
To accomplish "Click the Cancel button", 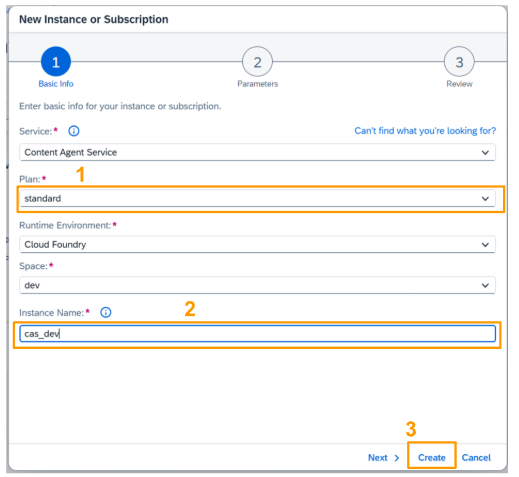I will click(x=476, y=458).
